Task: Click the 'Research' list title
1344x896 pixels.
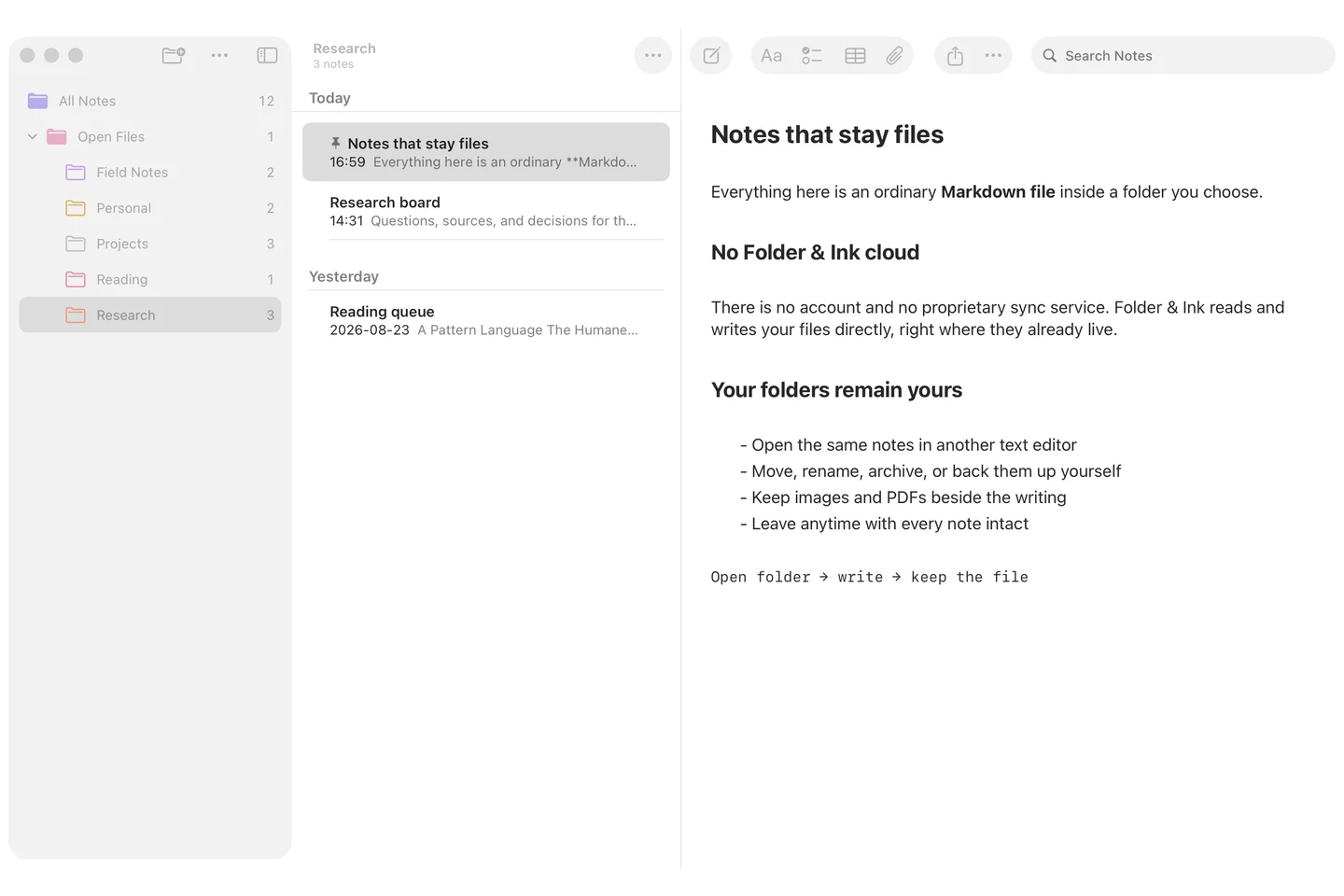Action: tap(344, 49)
